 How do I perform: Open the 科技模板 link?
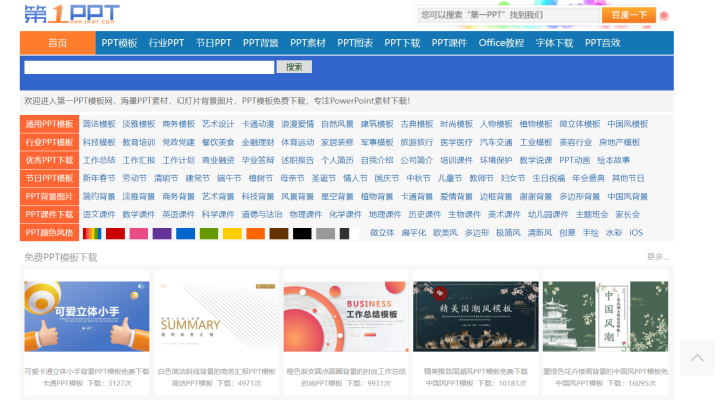click(99, 142)
